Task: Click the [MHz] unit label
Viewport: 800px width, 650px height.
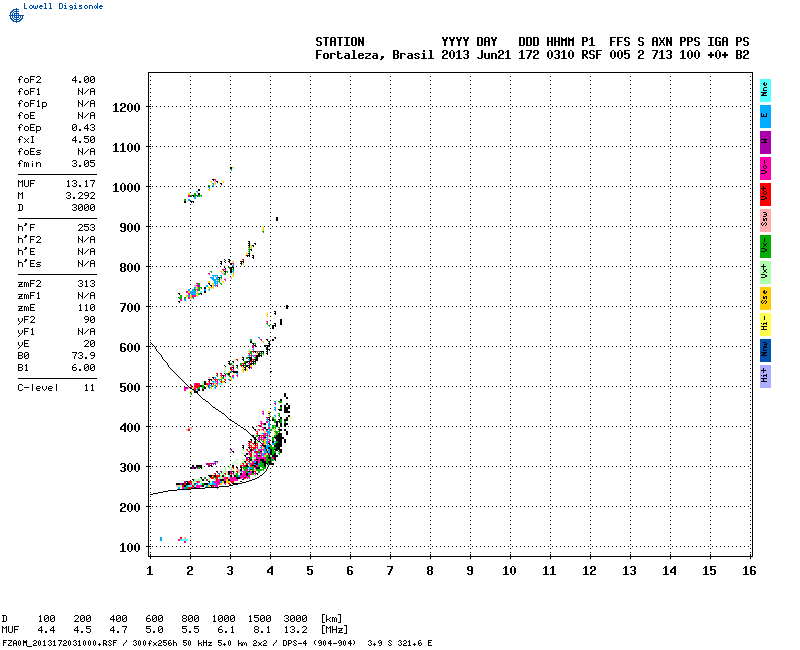Action: click(x=334, y=630)
